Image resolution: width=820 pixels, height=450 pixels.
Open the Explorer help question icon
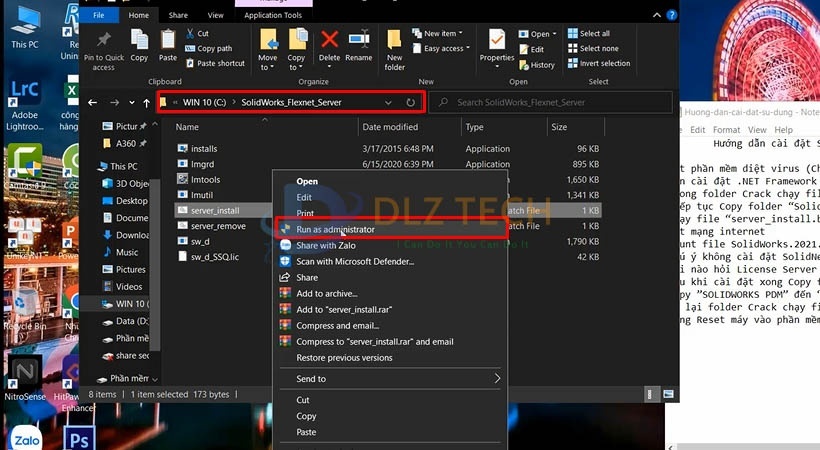click(672, 15)
